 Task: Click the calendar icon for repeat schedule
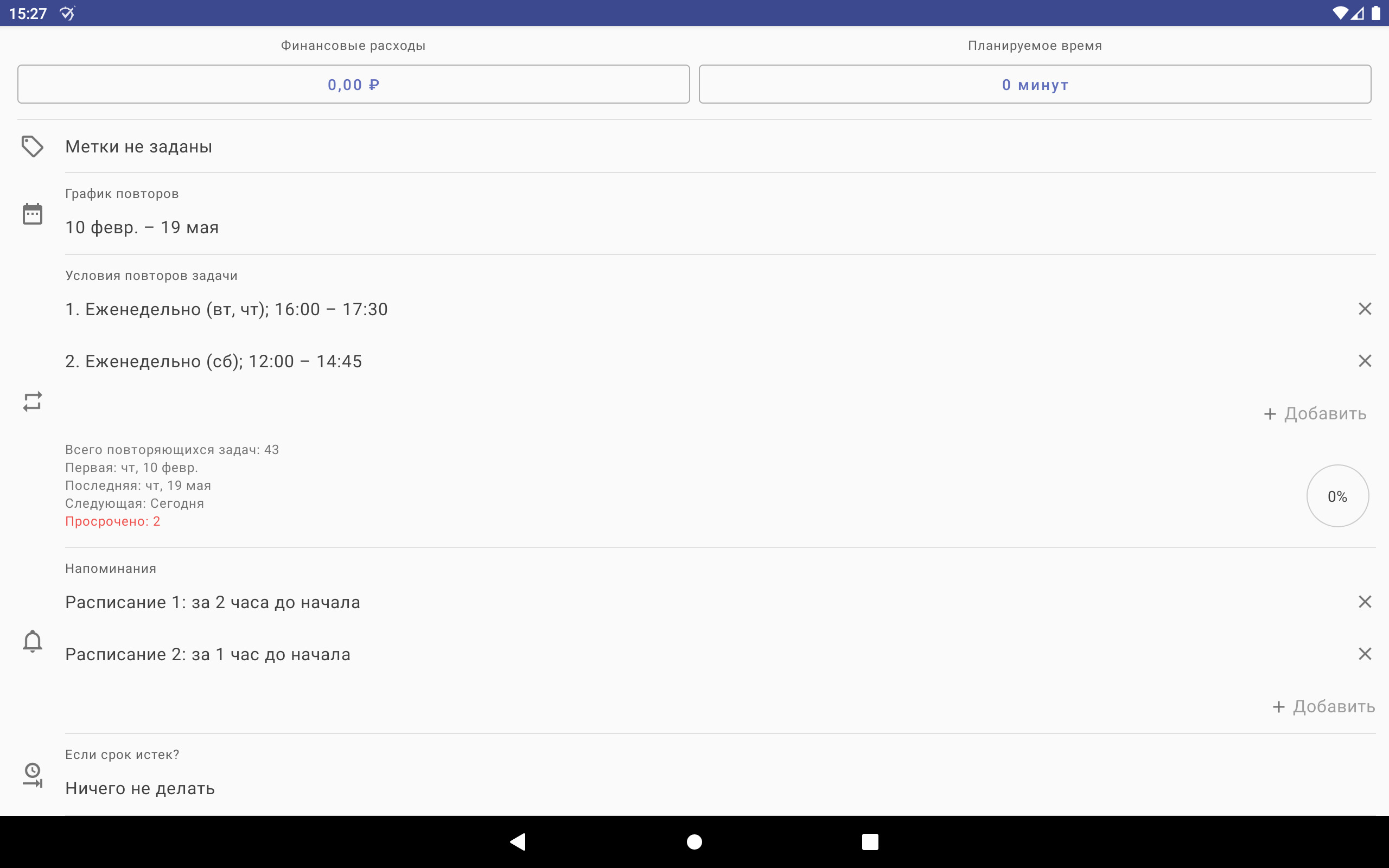tap(32, 214)
